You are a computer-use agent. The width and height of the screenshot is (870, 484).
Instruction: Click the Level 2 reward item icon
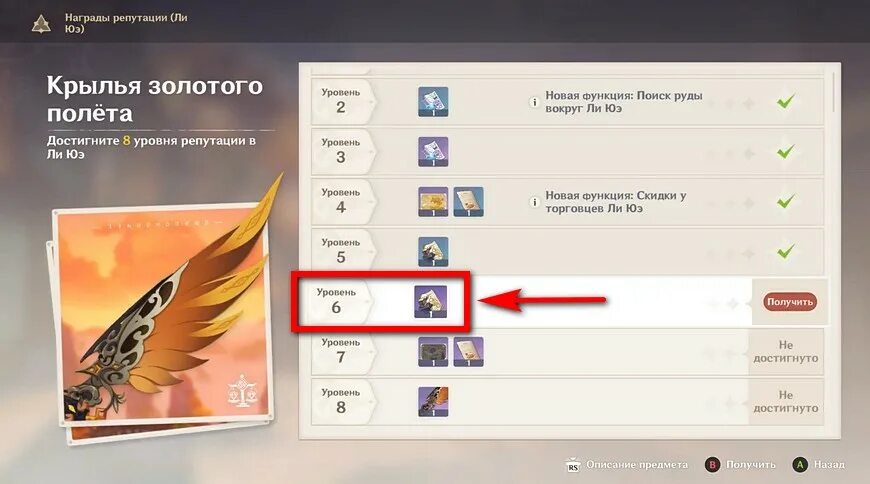pos(433,102)
